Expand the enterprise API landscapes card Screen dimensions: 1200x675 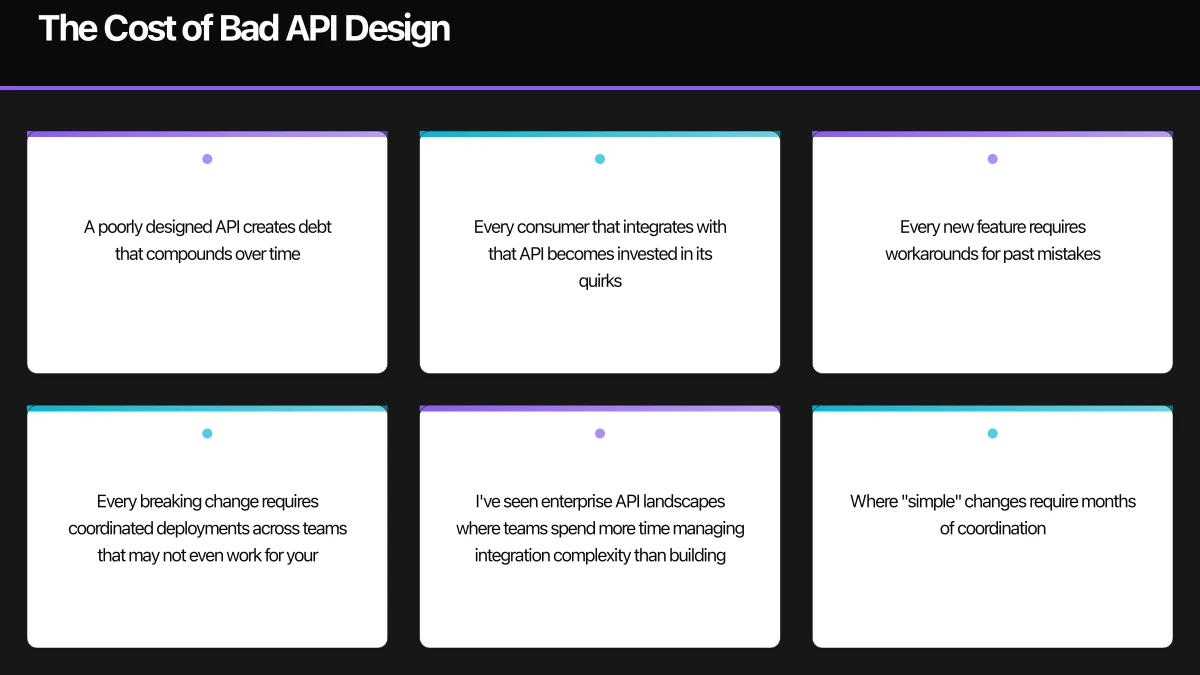tap(600, 527)
